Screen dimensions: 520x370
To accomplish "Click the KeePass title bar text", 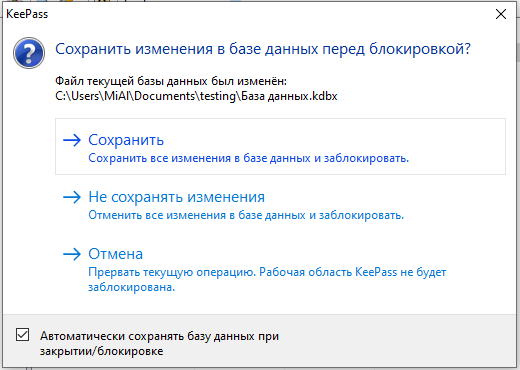I will pyautogui.click(x=27, y=14).
